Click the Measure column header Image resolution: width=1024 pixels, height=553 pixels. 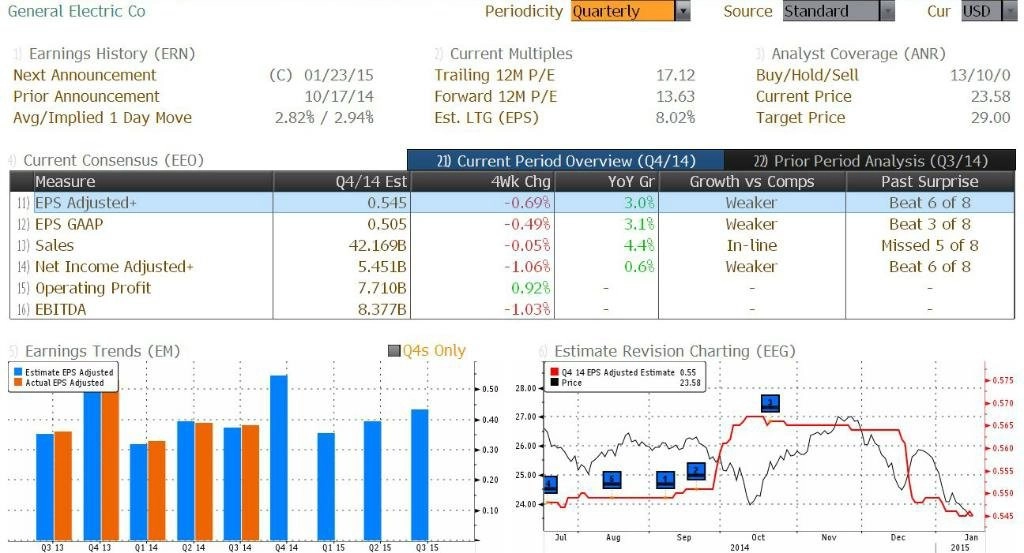(x=153, y=182)
